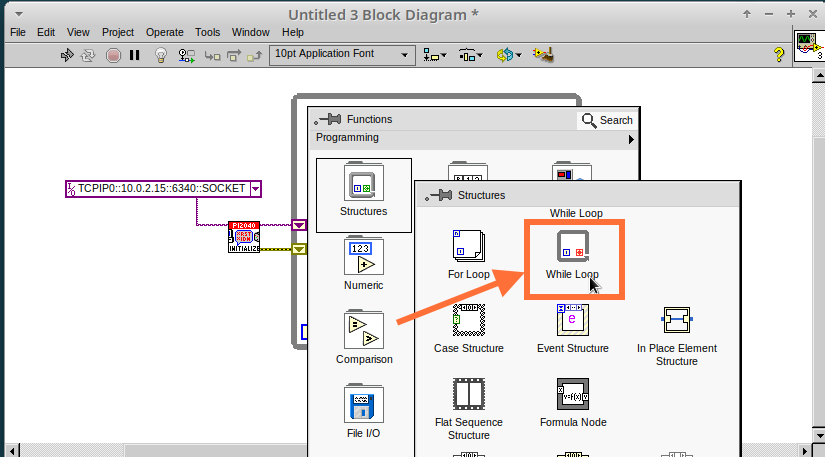Image resolution: width=825 pixels, height=457 pixels.
Task: Open the File menu
Action: tap(18, 32)
